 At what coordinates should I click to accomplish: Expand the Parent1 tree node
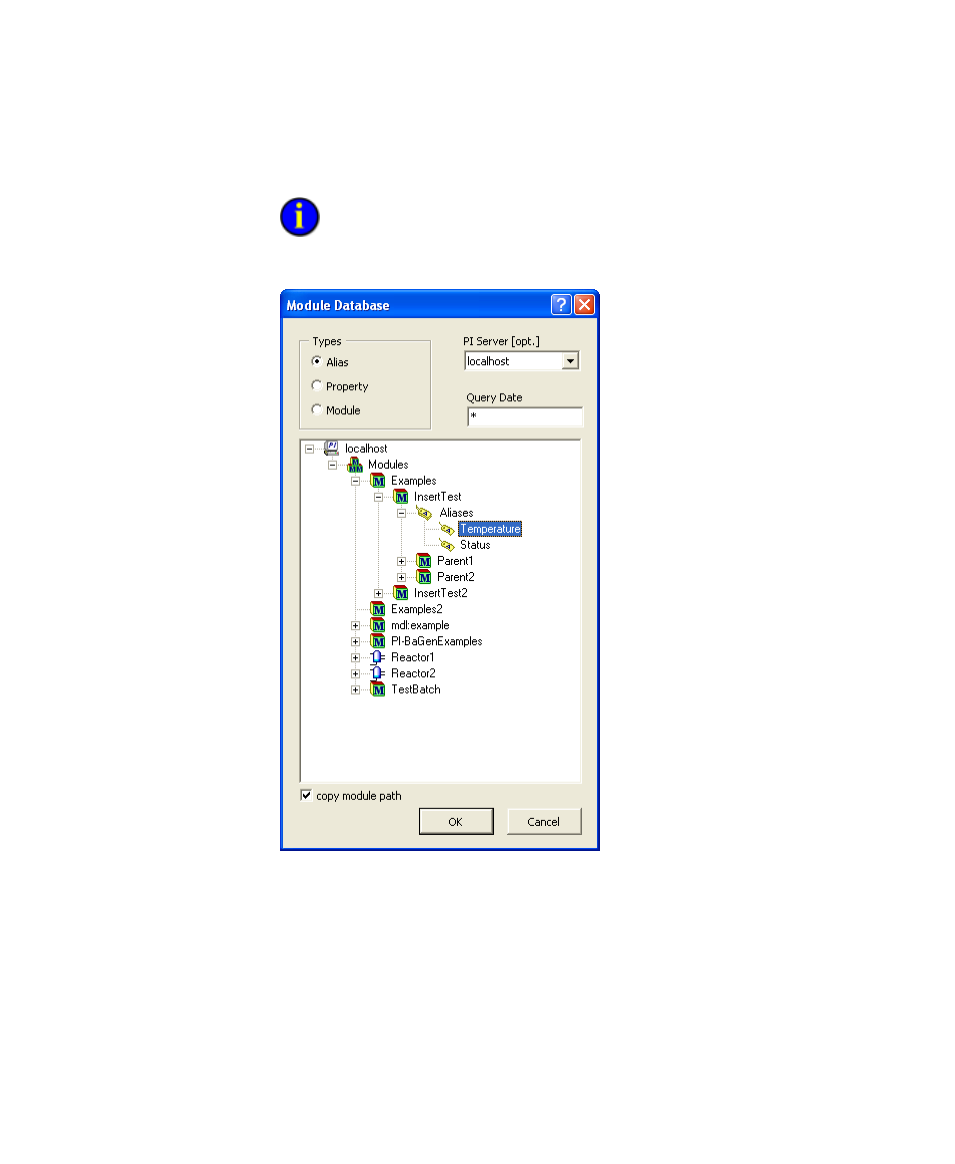pos(402,561)
